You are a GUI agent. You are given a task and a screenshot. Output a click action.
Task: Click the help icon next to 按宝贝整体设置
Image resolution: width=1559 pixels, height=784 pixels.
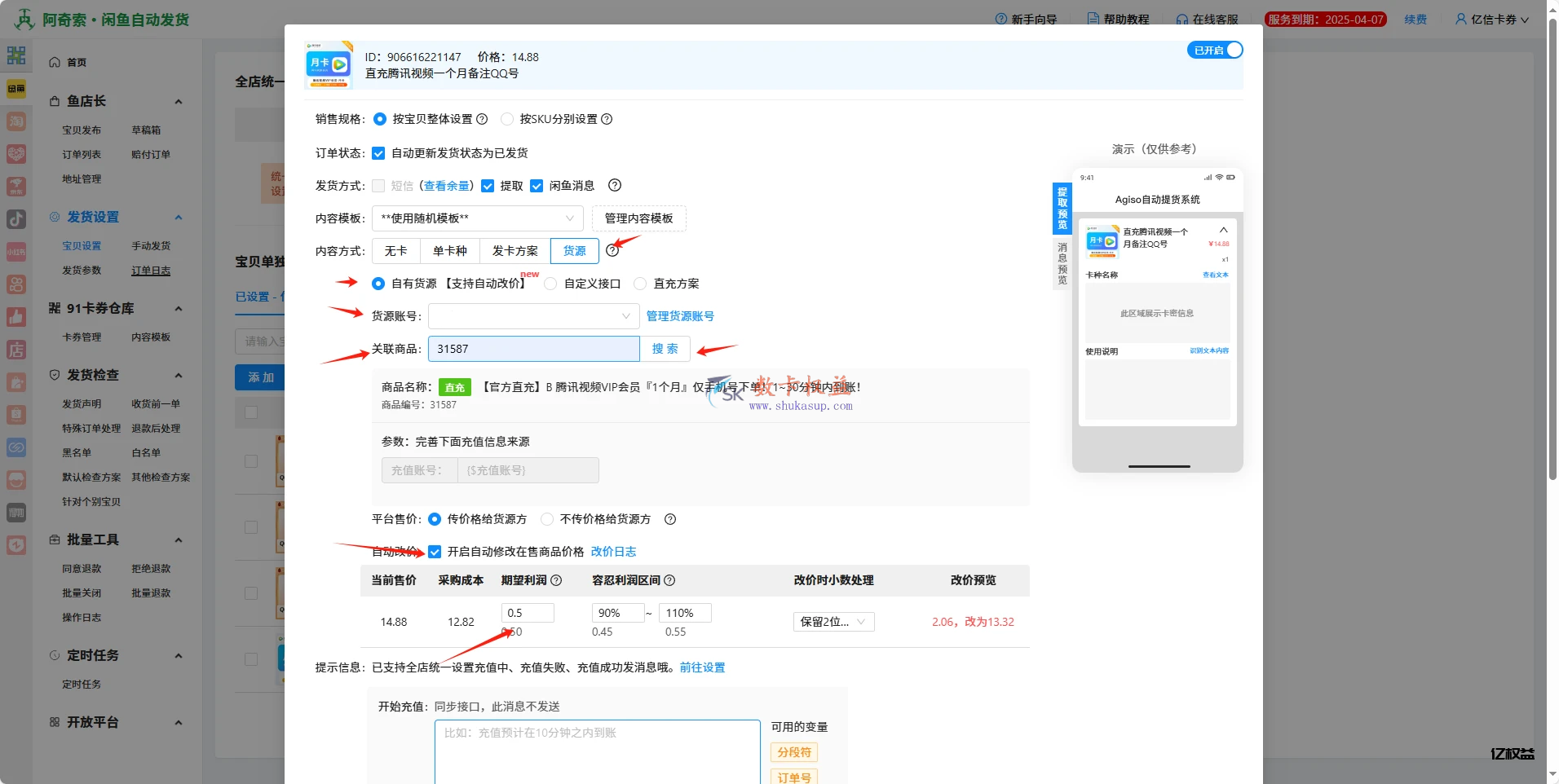(x=482, y=119)
